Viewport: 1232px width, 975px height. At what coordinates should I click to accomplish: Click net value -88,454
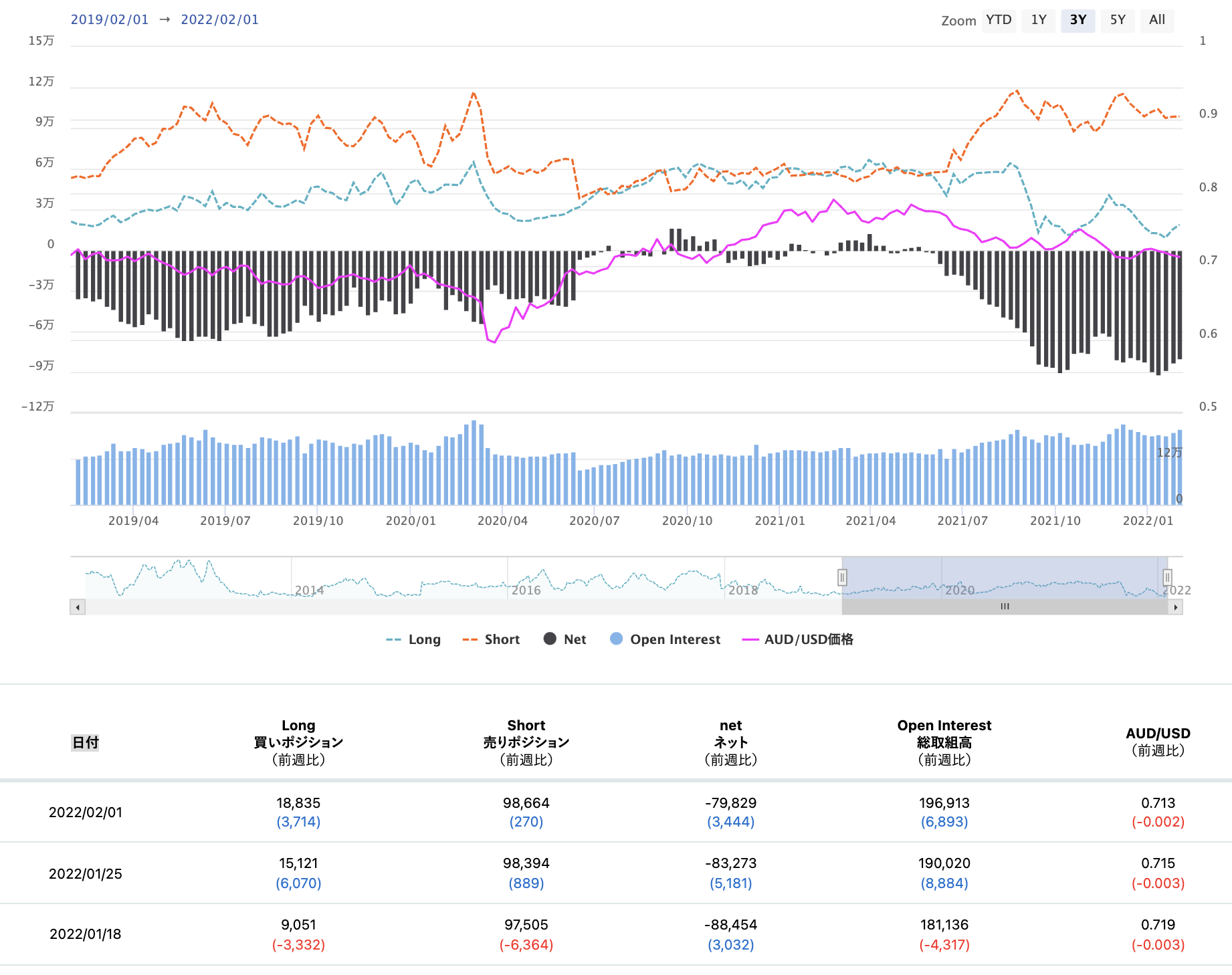coord(731,925)
